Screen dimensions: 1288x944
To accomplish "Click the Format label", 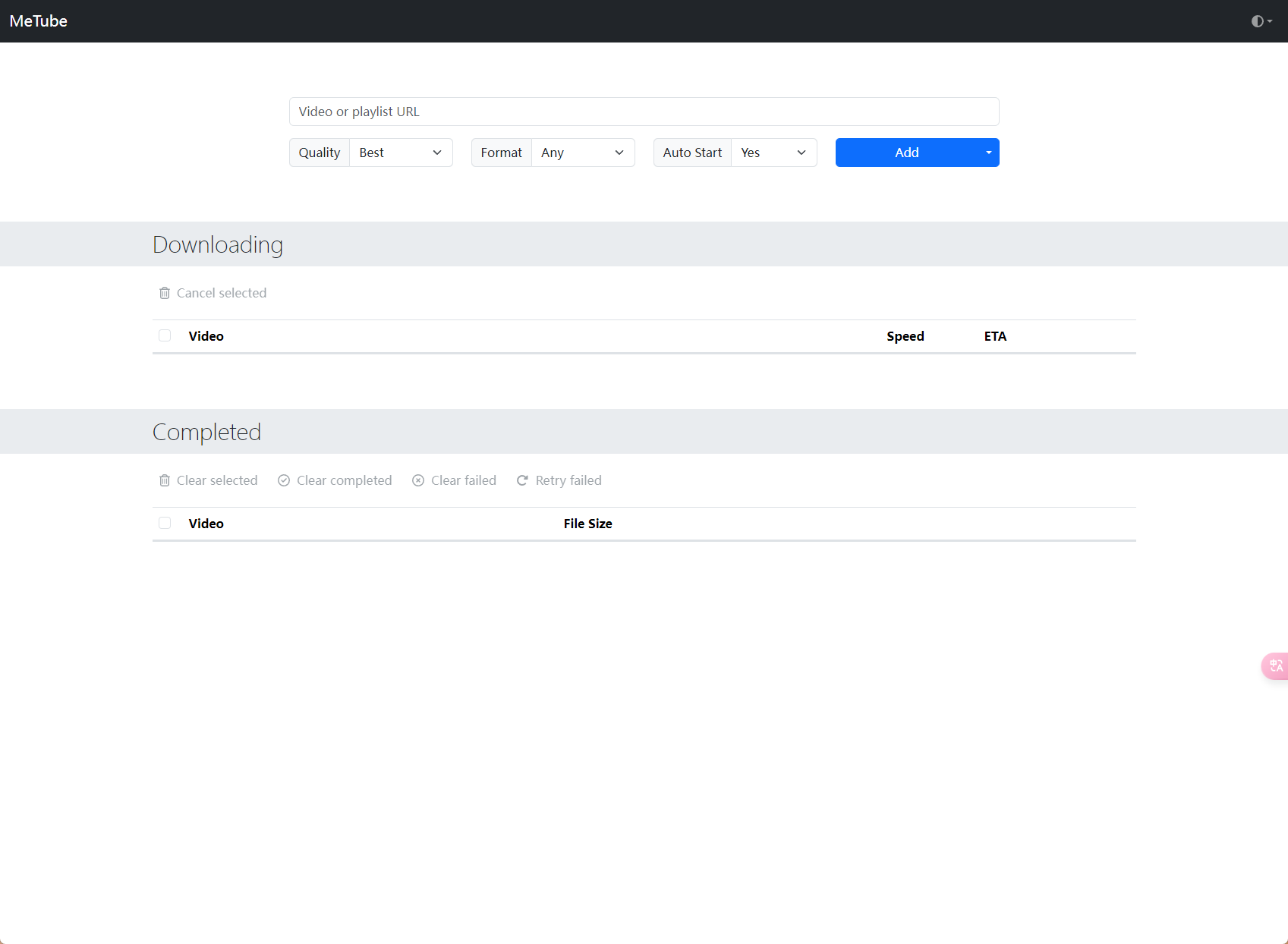I will point(502,153).
